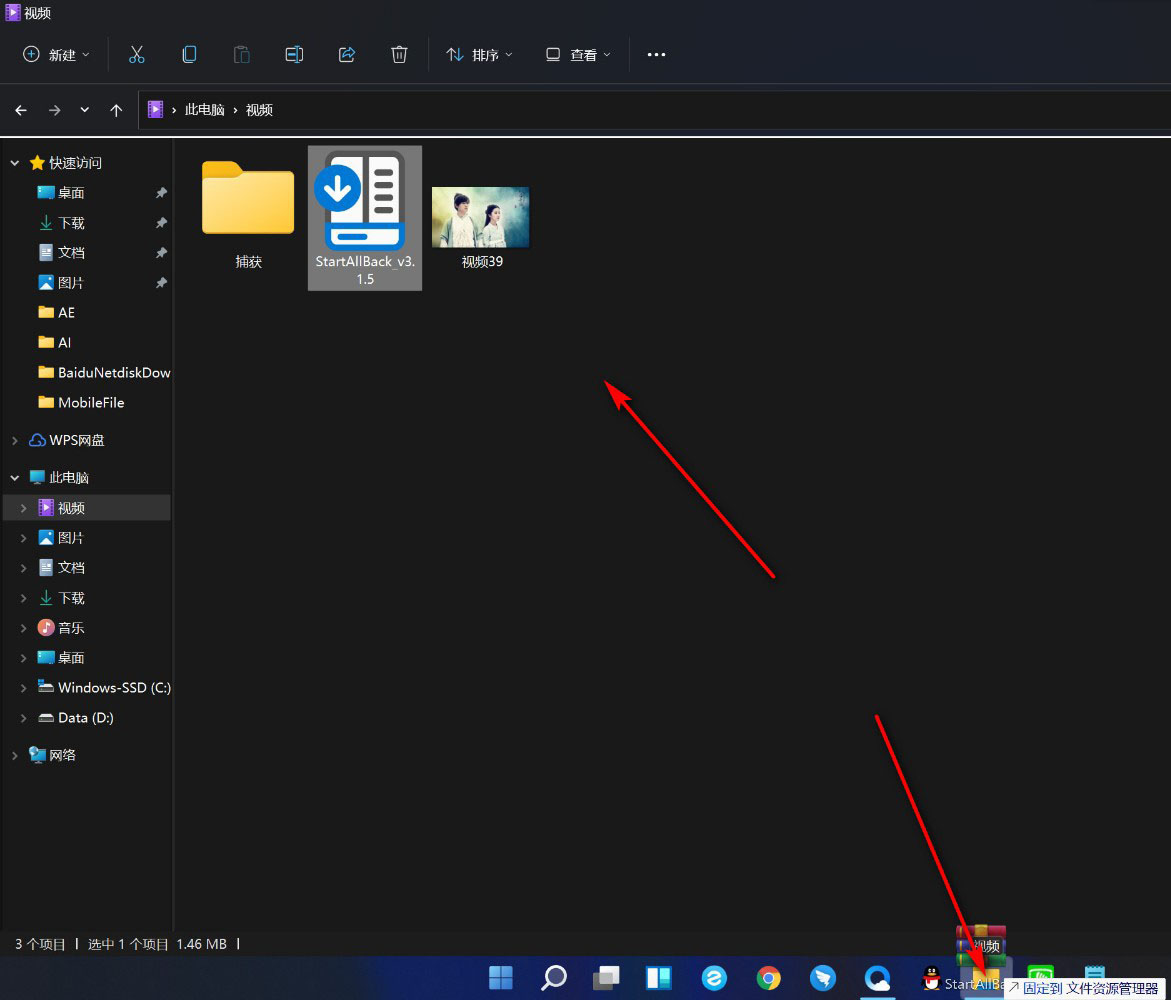The height and width of the screenshot is (1000, 1171).
Task: Collapse the 快速访问 section
Action: click(x=14, y=163)
